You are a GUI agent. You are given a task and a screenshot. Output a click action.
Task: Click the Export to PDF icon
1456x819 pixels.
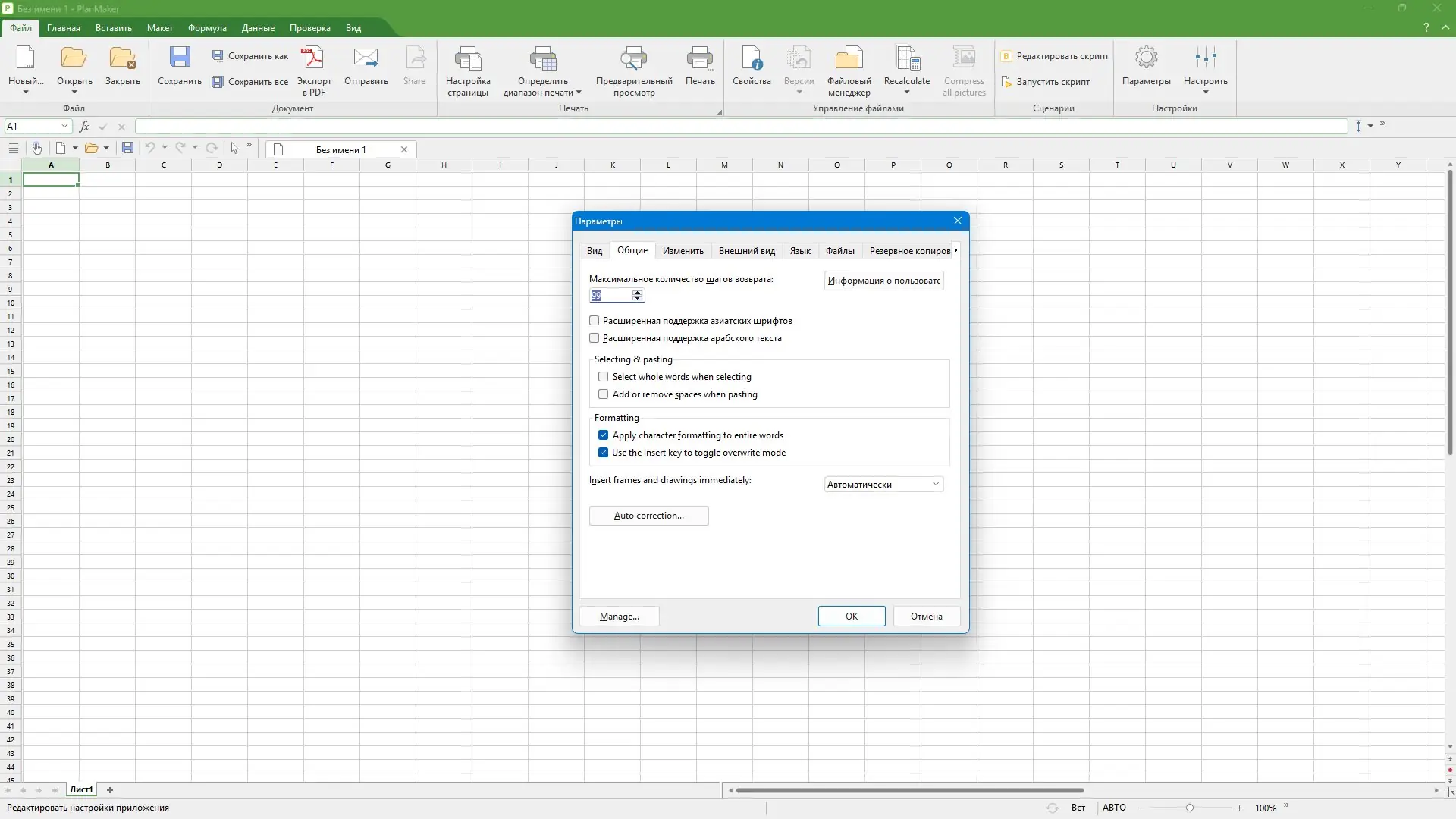(313, 58)
